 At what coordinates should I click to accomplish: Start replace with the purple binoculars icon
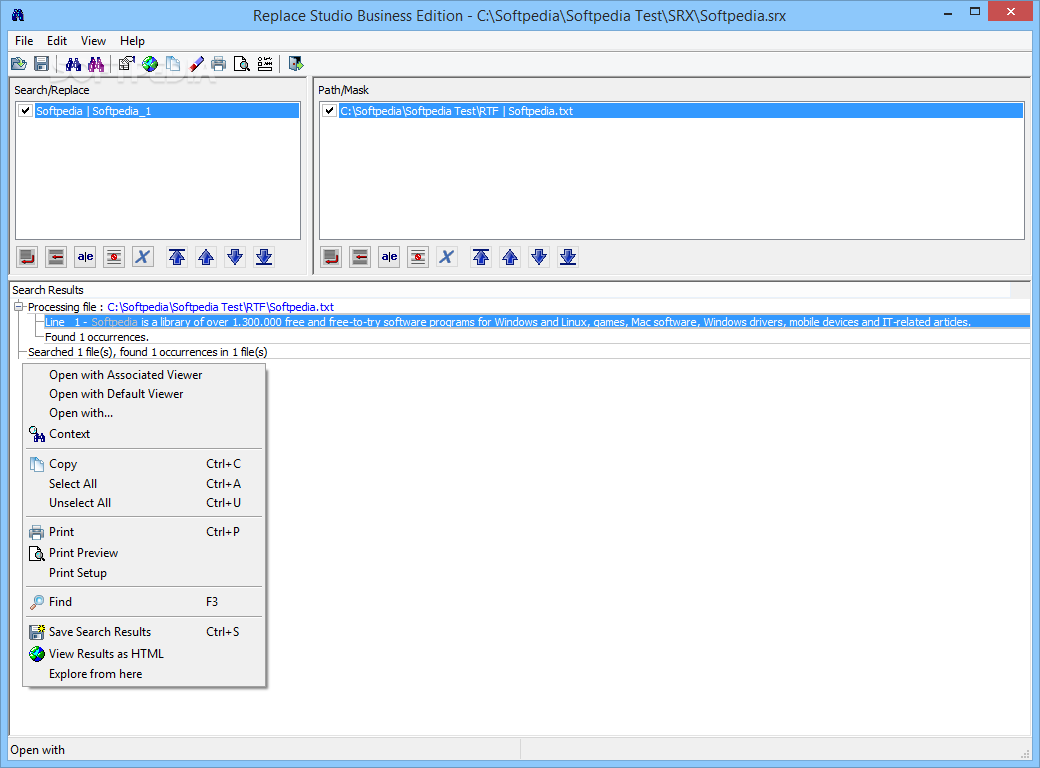click(96, 64)
